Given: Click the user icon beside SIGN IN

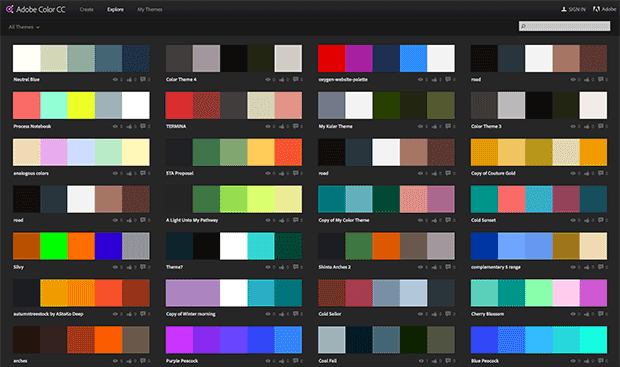Looking at the screenshot, I should (x=564, y=9).
